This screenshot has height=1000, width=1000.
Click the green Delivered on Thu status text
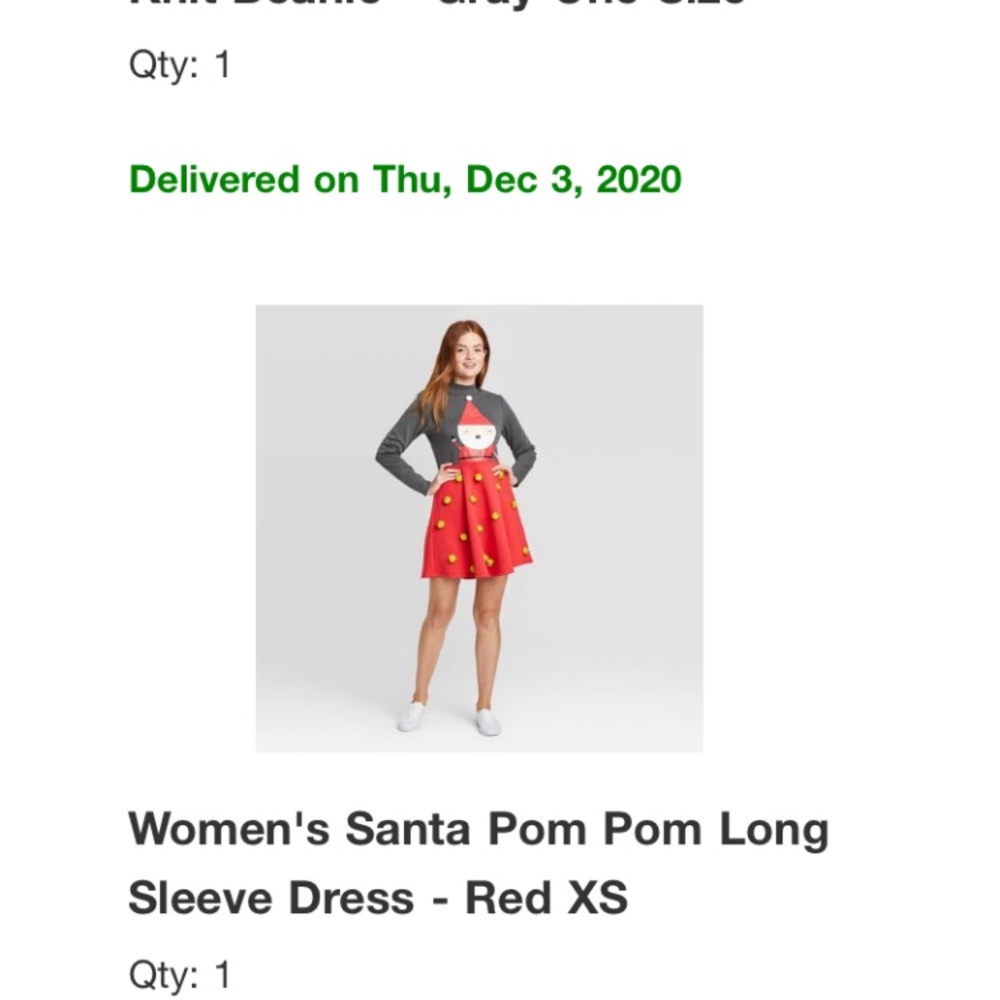pyautogui.click(x=405, y=180)
